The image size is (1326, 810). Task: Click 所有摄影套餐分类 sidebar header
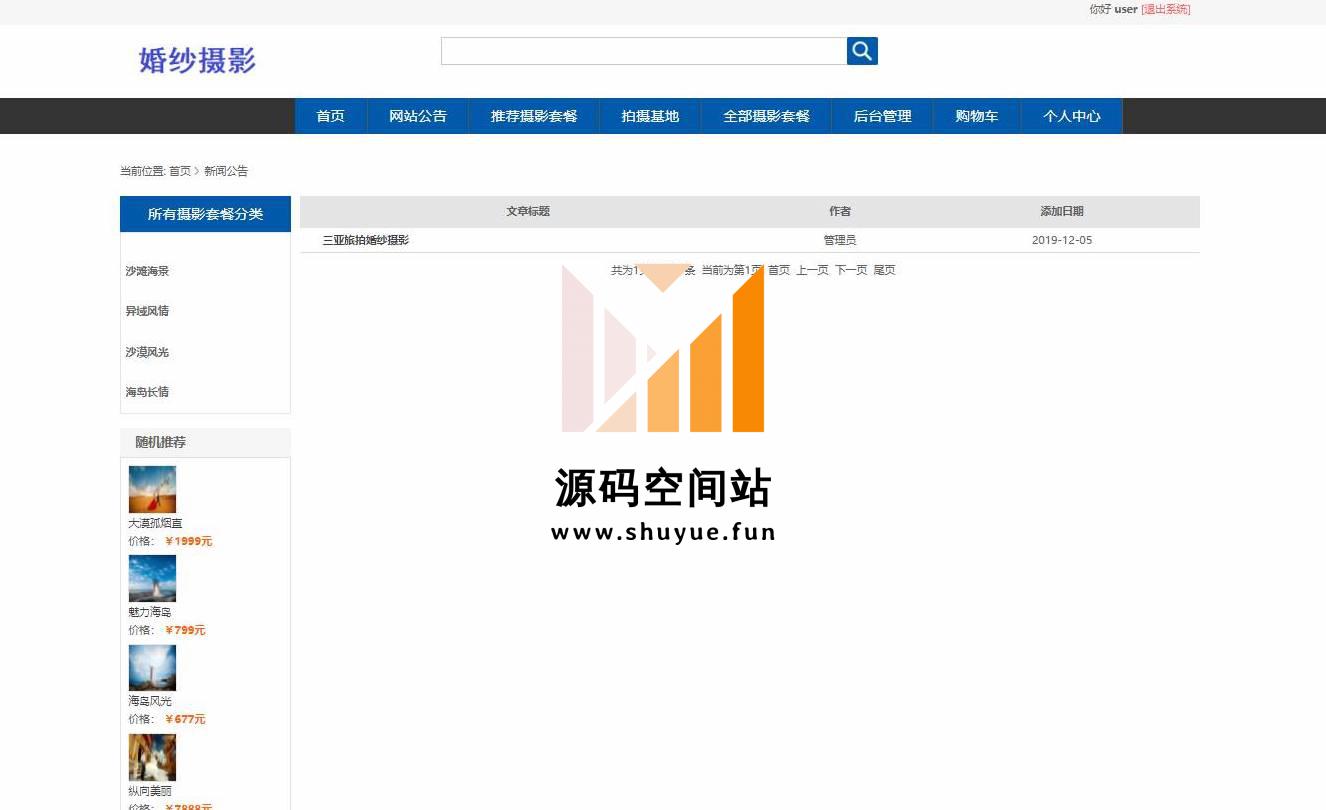tap(205, 214)
